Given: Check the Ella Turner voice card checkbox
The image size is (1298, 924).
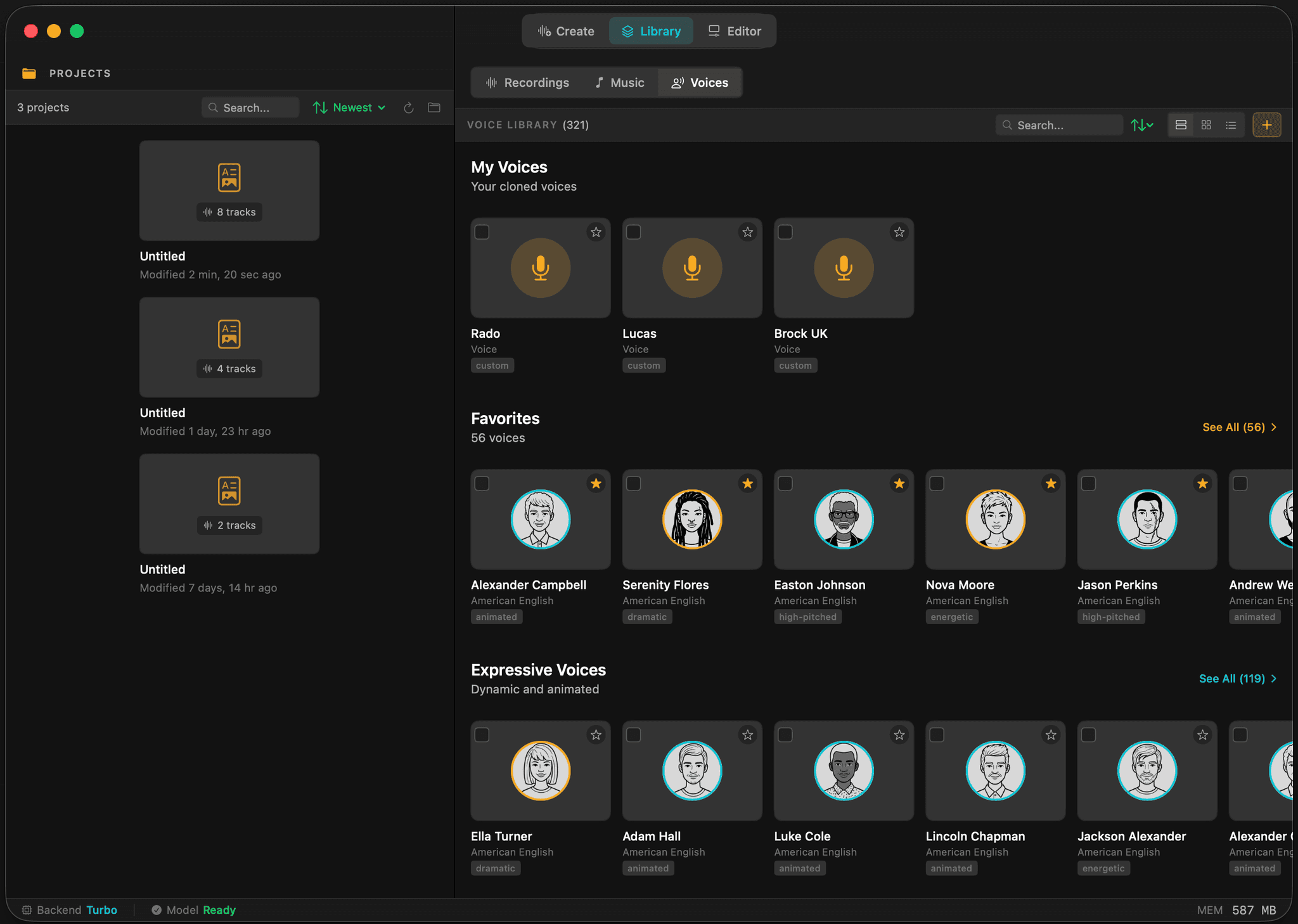Looking at the screenshot, I should pos(482,735).
